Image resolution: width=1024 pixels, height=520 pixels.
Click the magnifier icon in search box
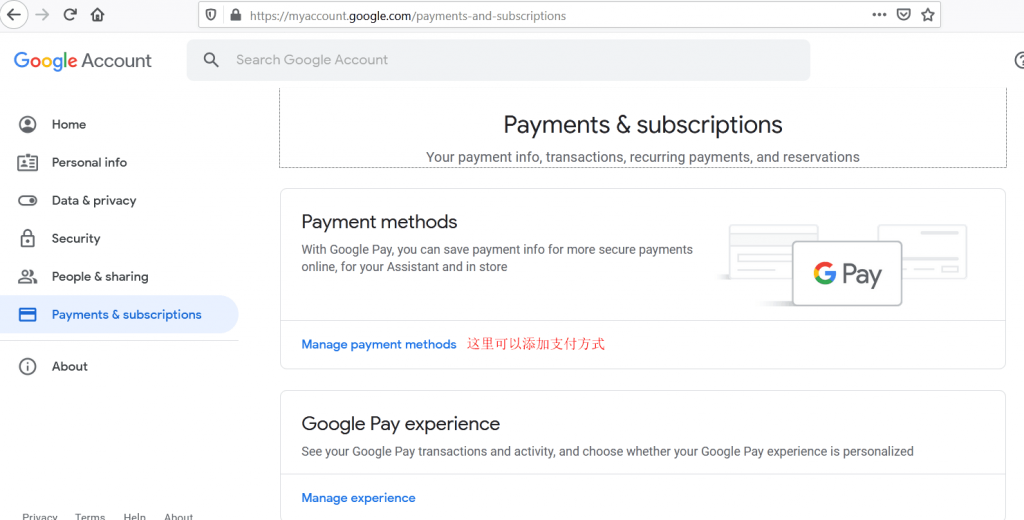tap(211, 60)
